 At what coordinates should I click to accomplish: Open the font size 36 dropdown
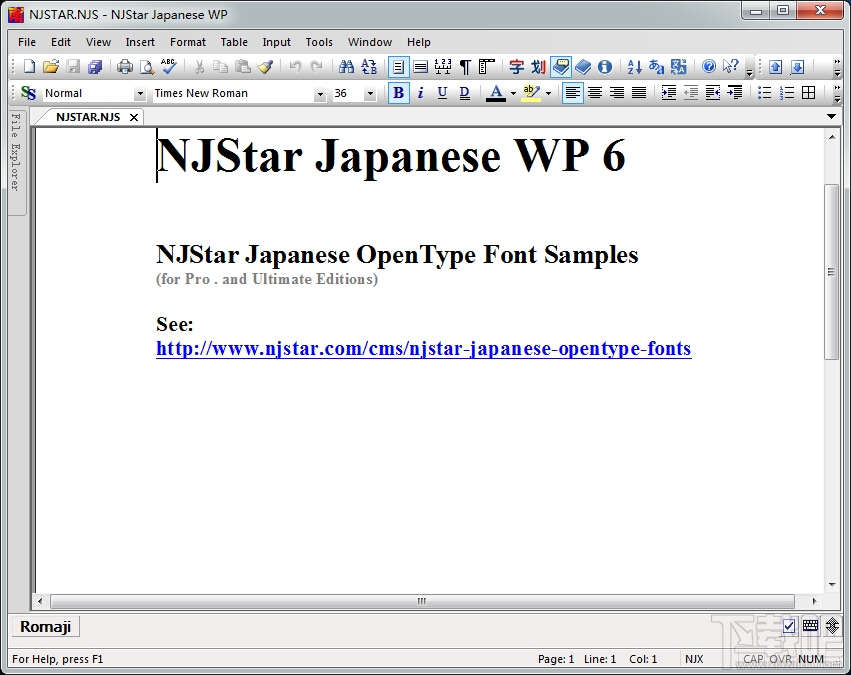[x=370, y=94]
